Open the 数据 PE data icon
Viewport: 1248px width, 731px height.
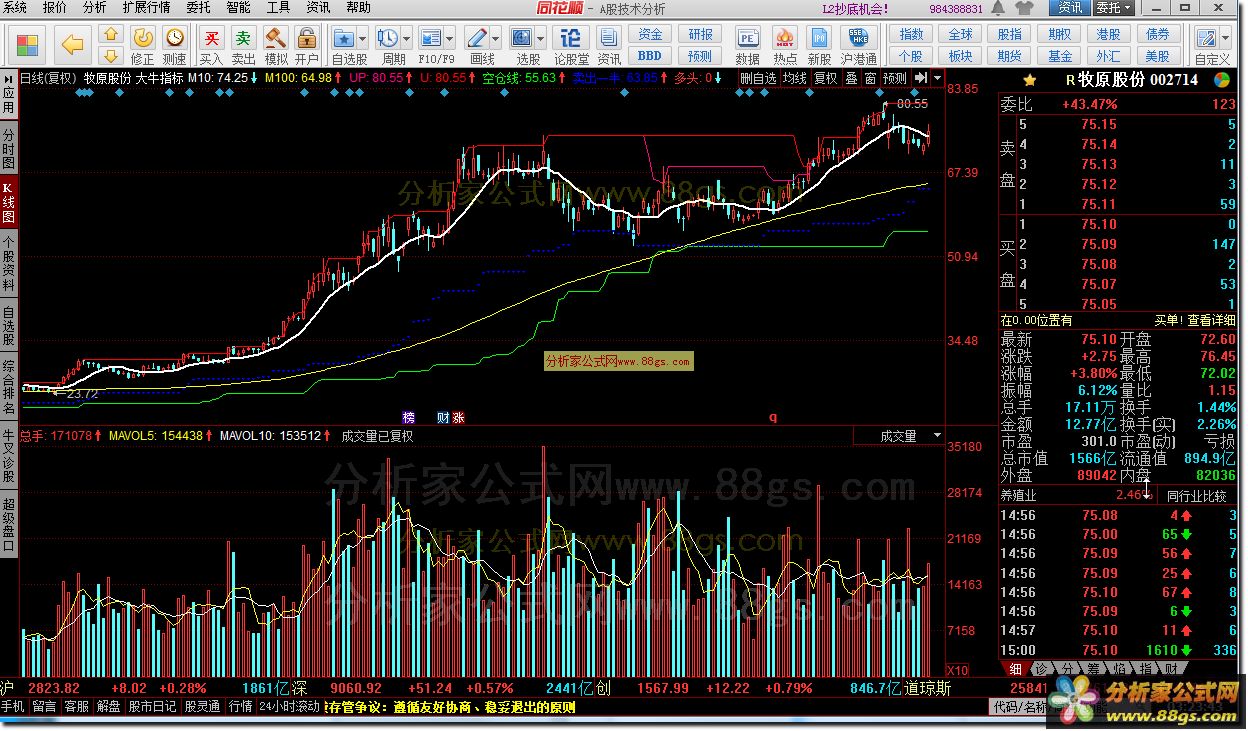point(747,45)
